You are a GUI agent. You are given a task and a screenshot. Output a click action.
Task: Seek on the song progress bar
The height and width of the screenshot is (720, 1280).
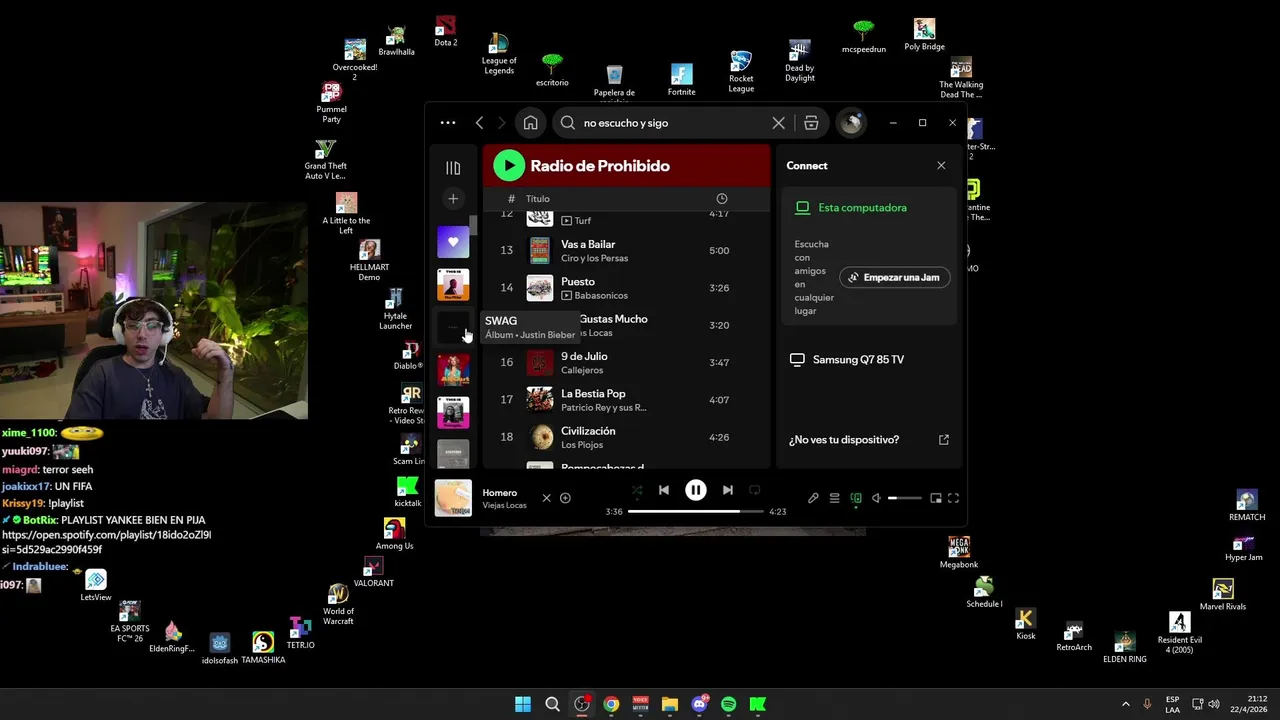[x=695, y=511]
